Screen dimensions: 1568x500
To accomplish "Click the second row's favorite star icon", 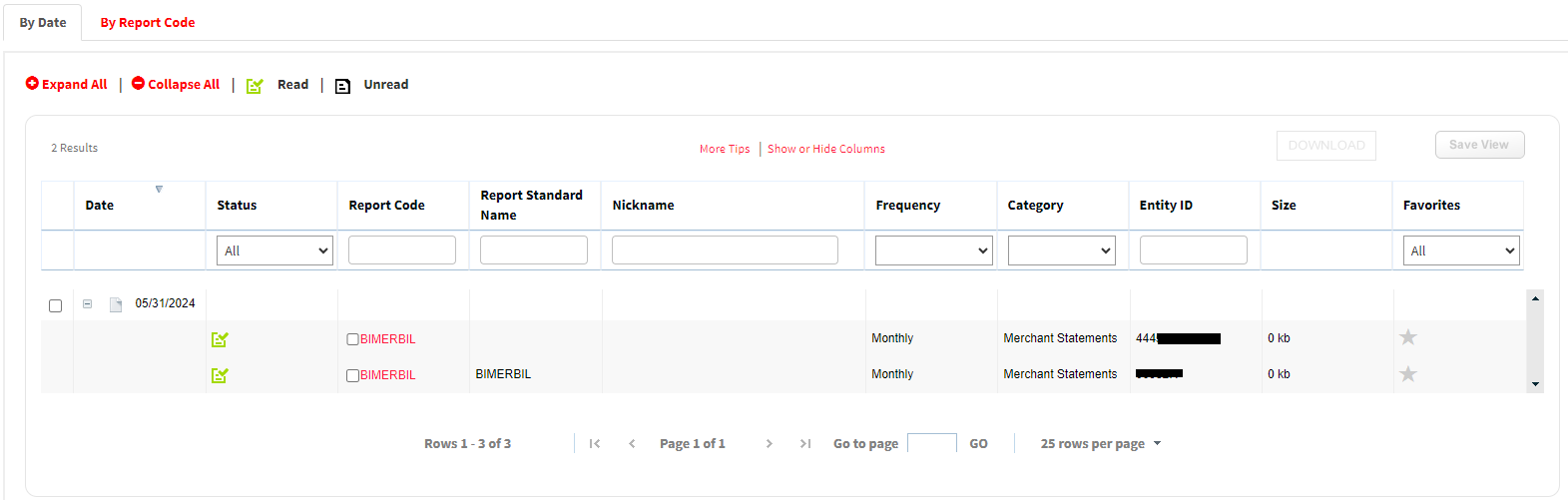I will tap(1407, 374).
